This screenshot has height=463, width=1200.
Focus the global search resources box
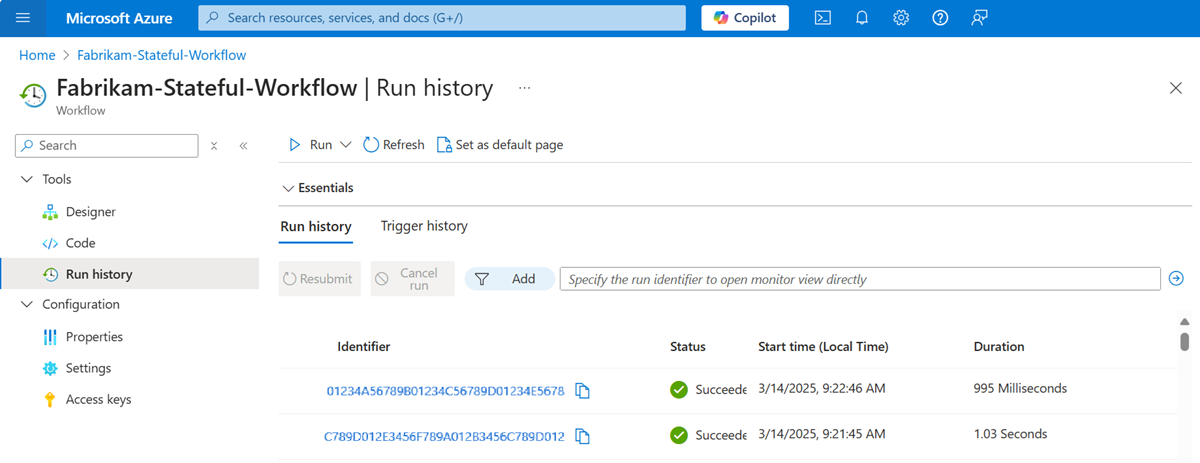pos(442,18)
